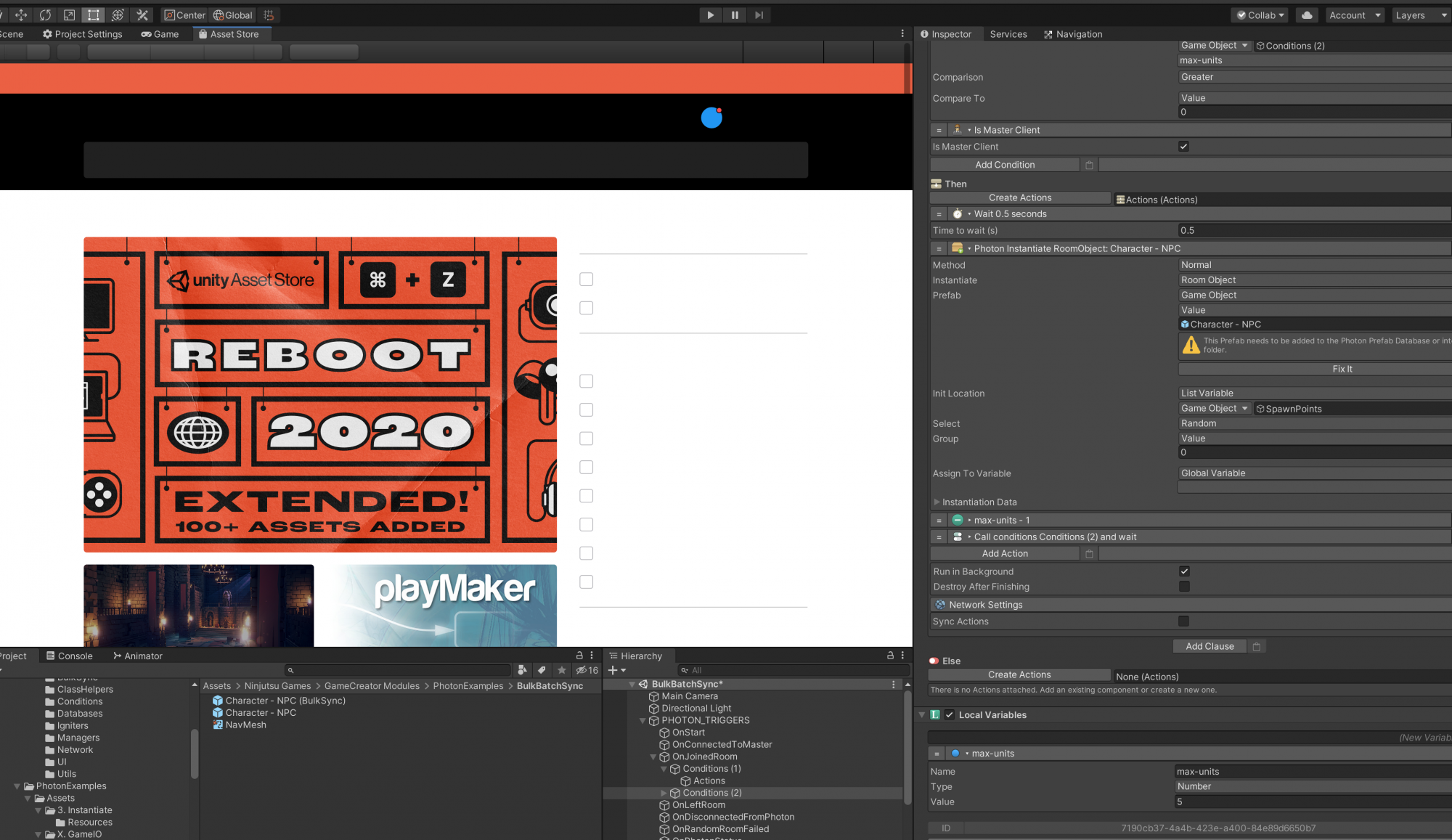Screen dimensions: 1452x840
Task: Toggle Local Variables component enabled checkbox
Action: [949, 715]
